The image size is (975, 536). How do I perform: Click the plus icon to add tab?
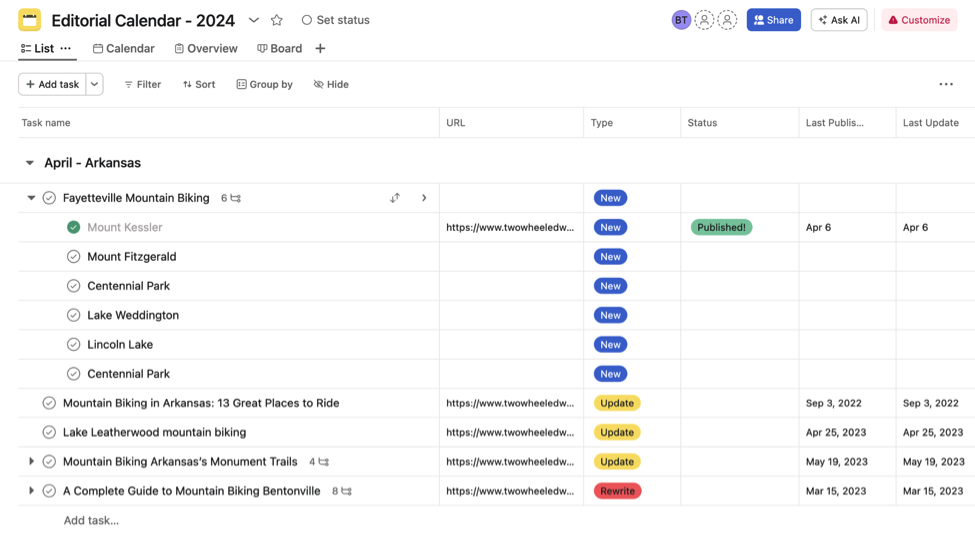click(x=320, y=48)
